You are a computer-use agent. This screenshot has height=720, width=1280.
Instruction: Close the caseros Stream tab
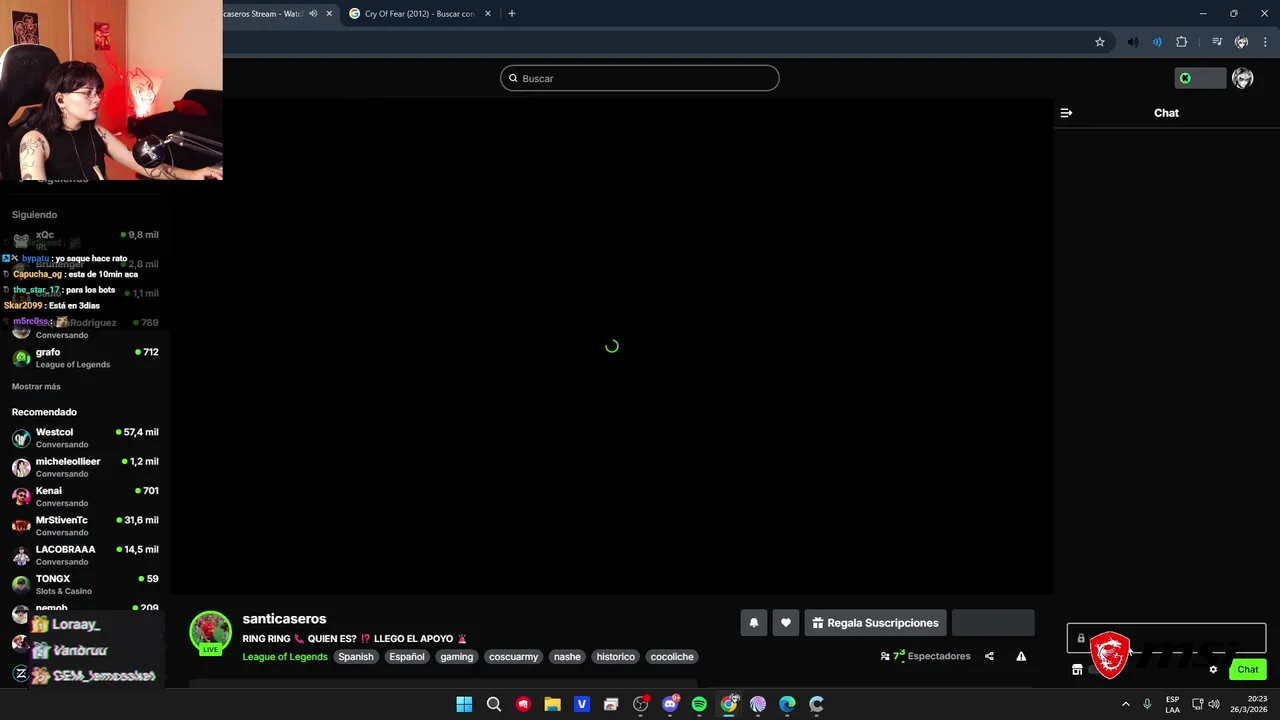329,14
